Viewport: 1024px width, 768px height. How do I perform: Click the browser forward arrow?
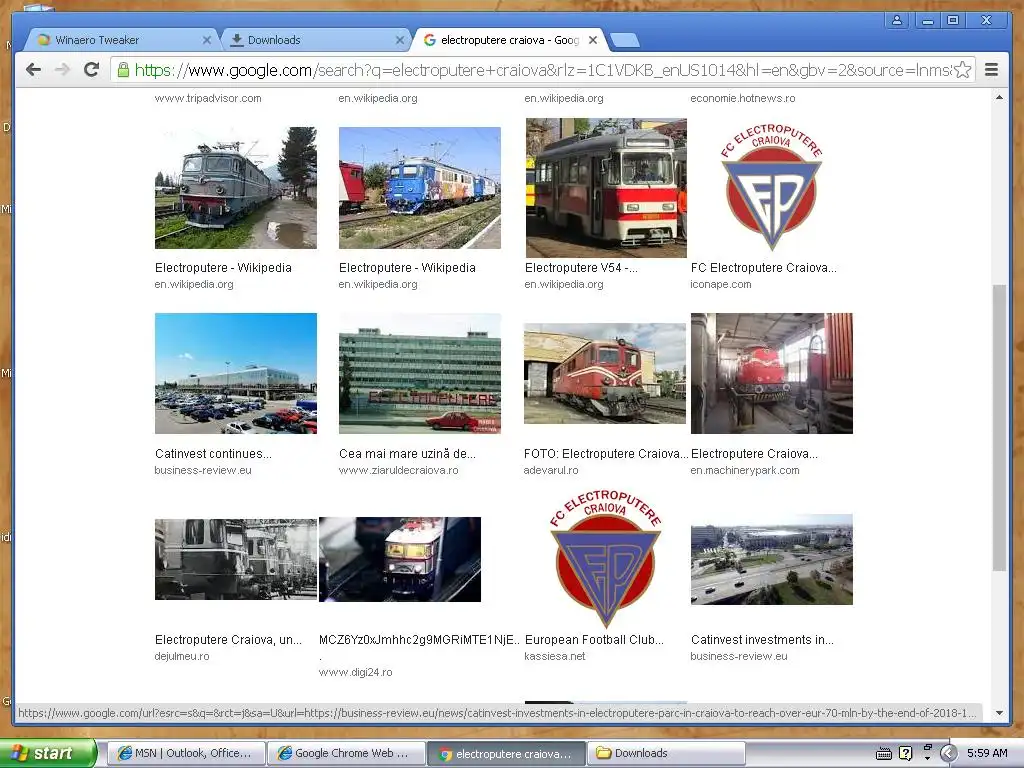pos(62,70)
